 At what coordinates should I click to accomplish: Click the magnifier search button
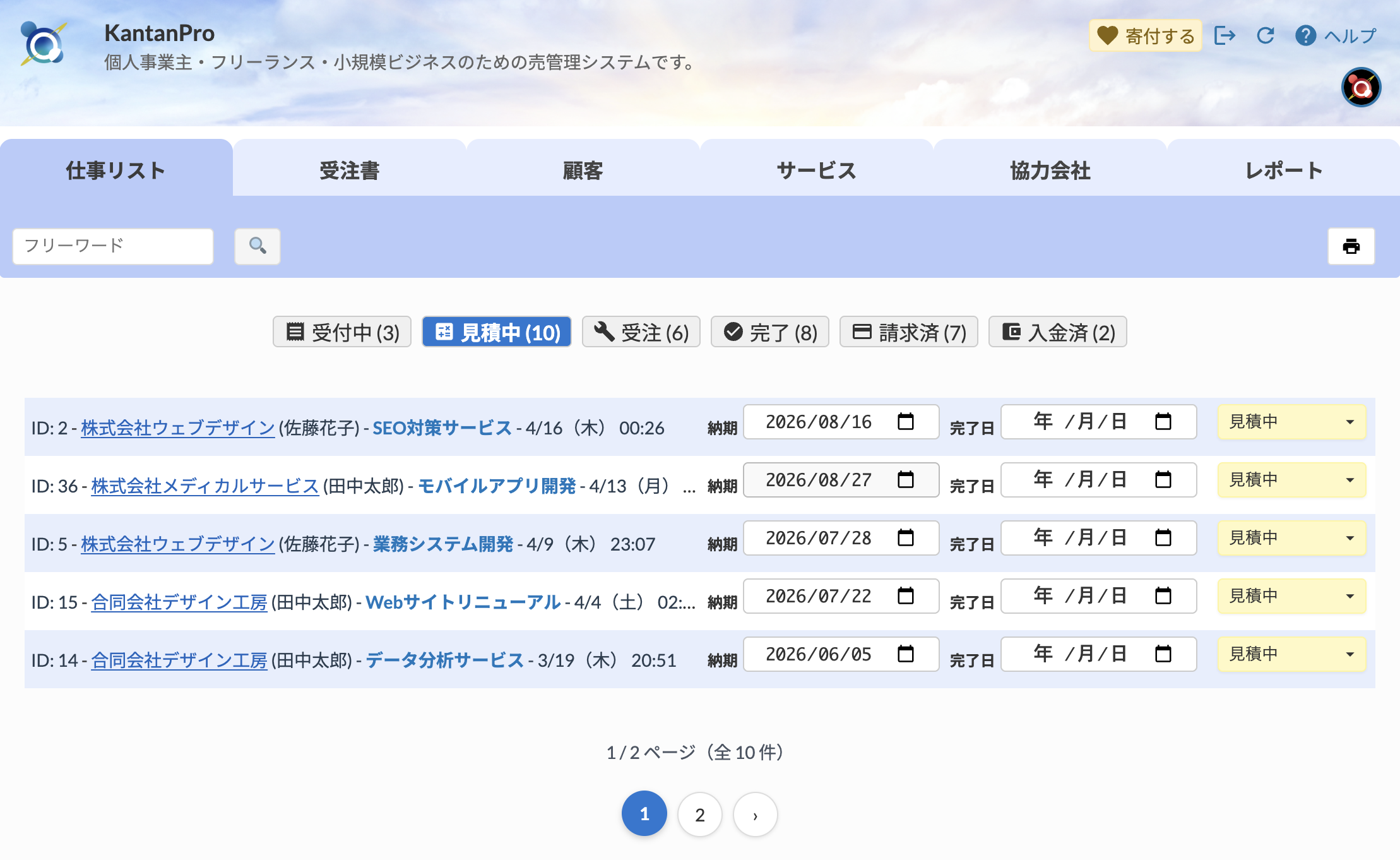pos(257,246)
